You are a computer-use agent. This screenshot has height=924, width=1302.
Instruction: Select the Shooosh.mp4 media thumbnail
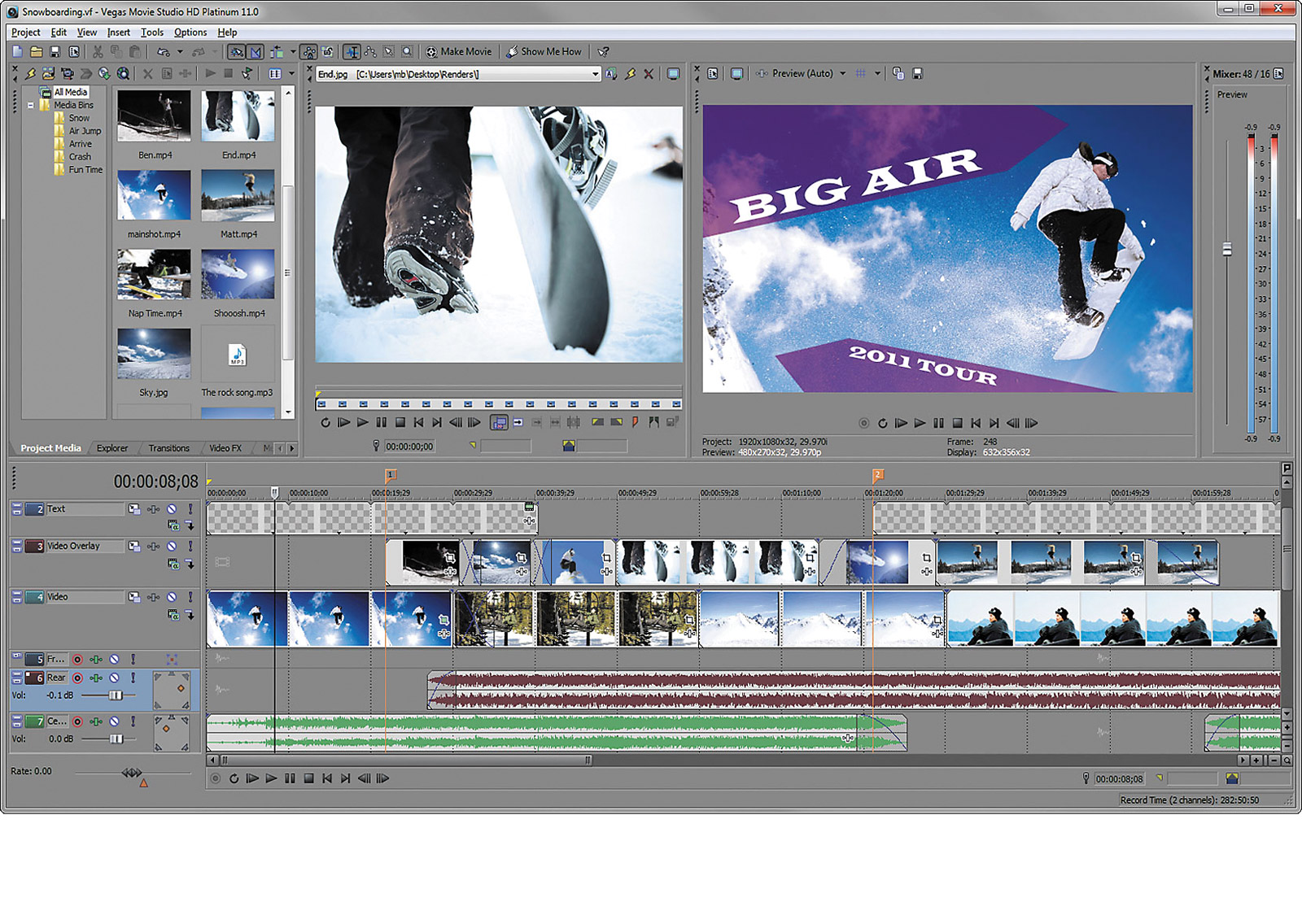click(238, 274)
